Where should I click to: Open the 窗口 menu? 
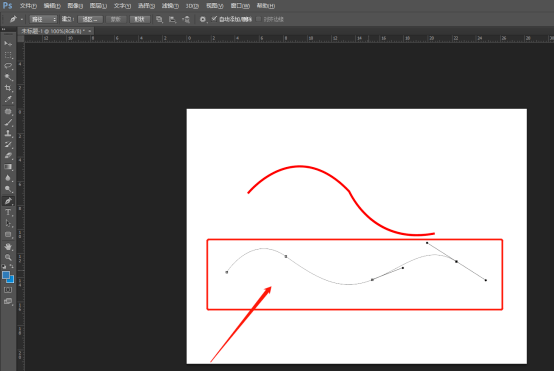click(x=240, y=6)
